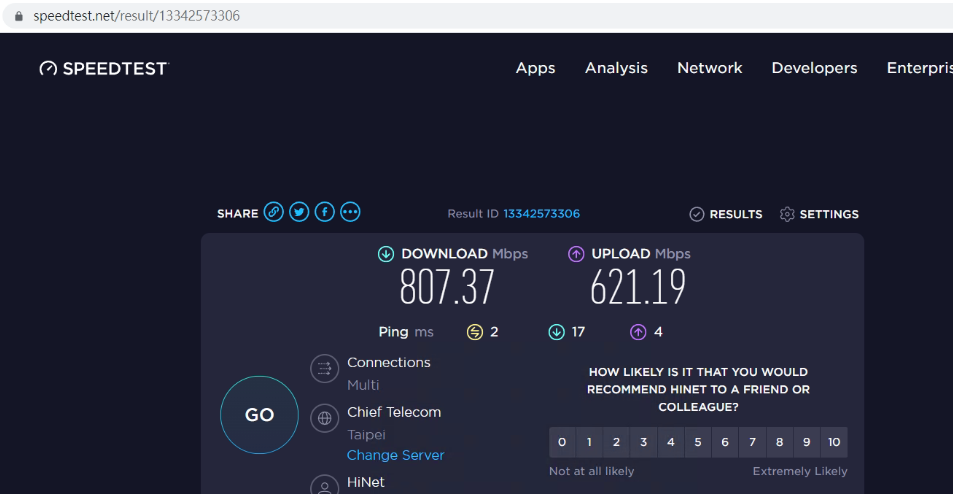953x494 pixels.
Task: Click the user icon next to HiNet
Action: [325, 485]
